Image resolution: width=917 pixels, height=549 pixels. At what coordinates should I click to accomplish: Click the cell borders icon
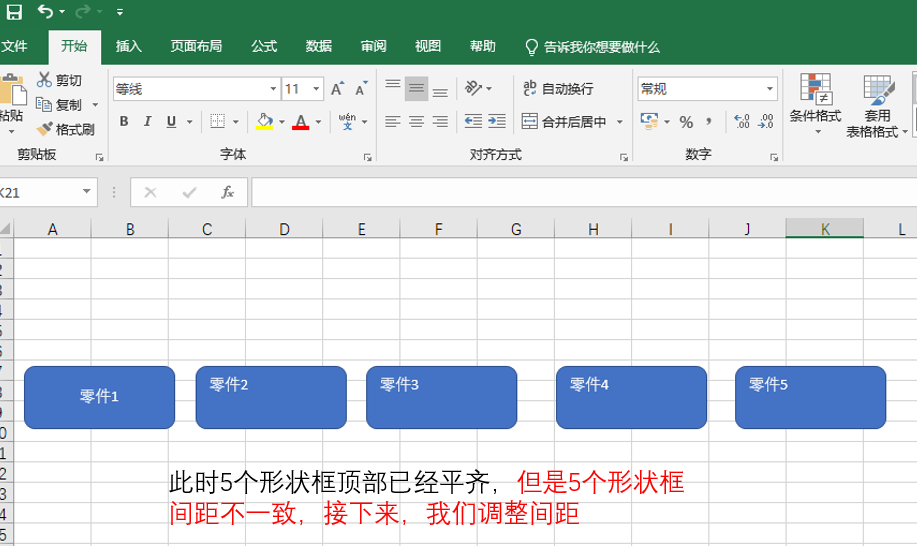tap(218, 122)
